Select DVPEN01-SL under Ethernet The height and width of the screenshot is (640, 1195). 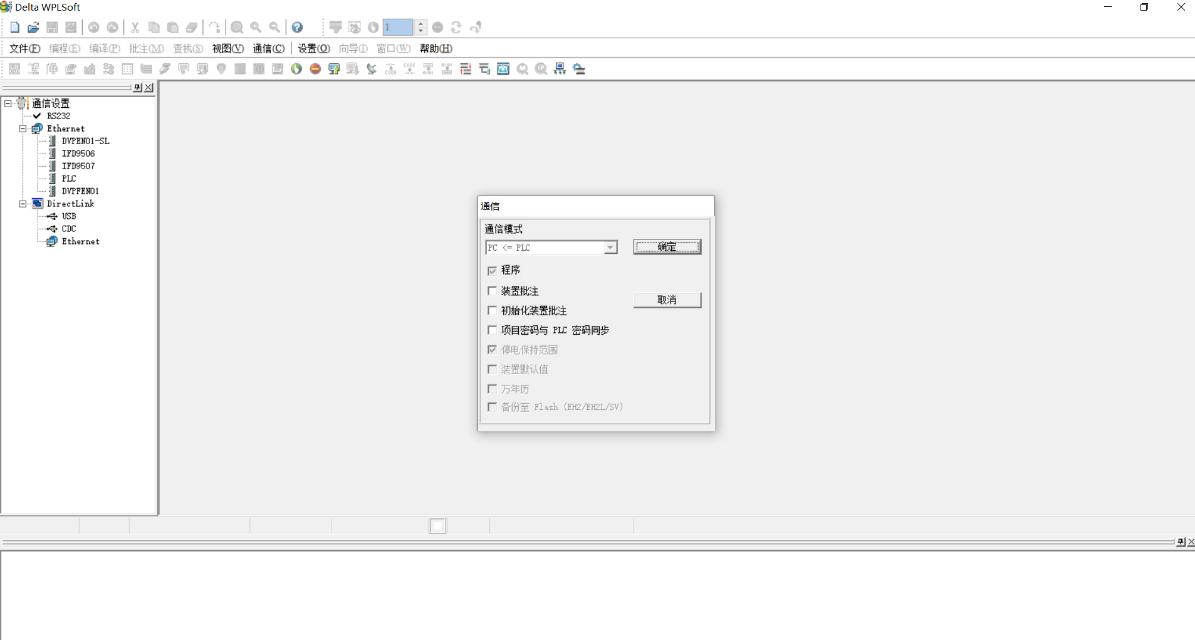(85, 141)
